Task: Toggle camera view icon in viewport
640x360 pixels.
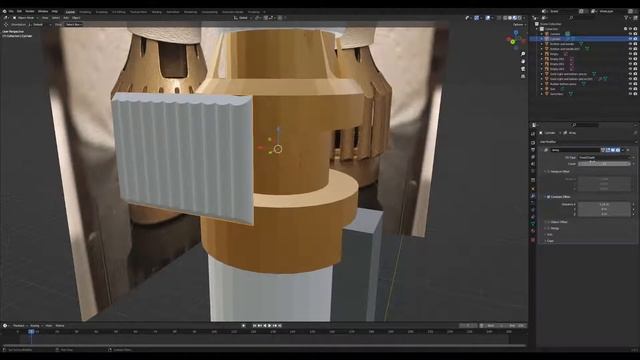Action: (523, 69)
